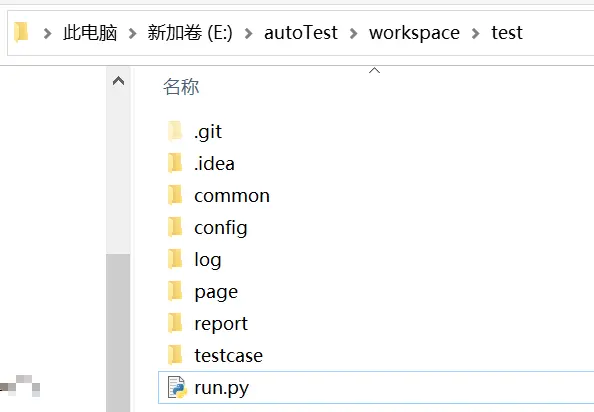Go to workspace folder in the breadcrumb
594x412 pixels.
414,33
